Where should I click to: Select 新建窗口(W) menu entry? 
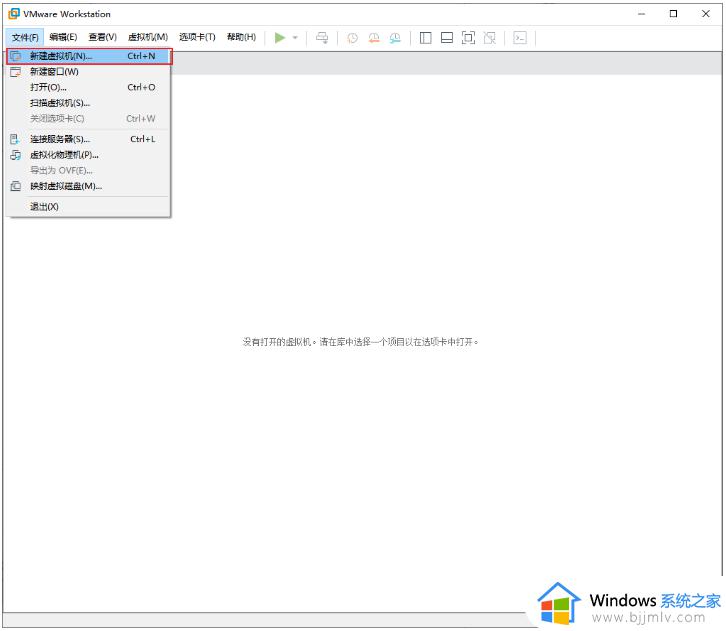[89, 72]
